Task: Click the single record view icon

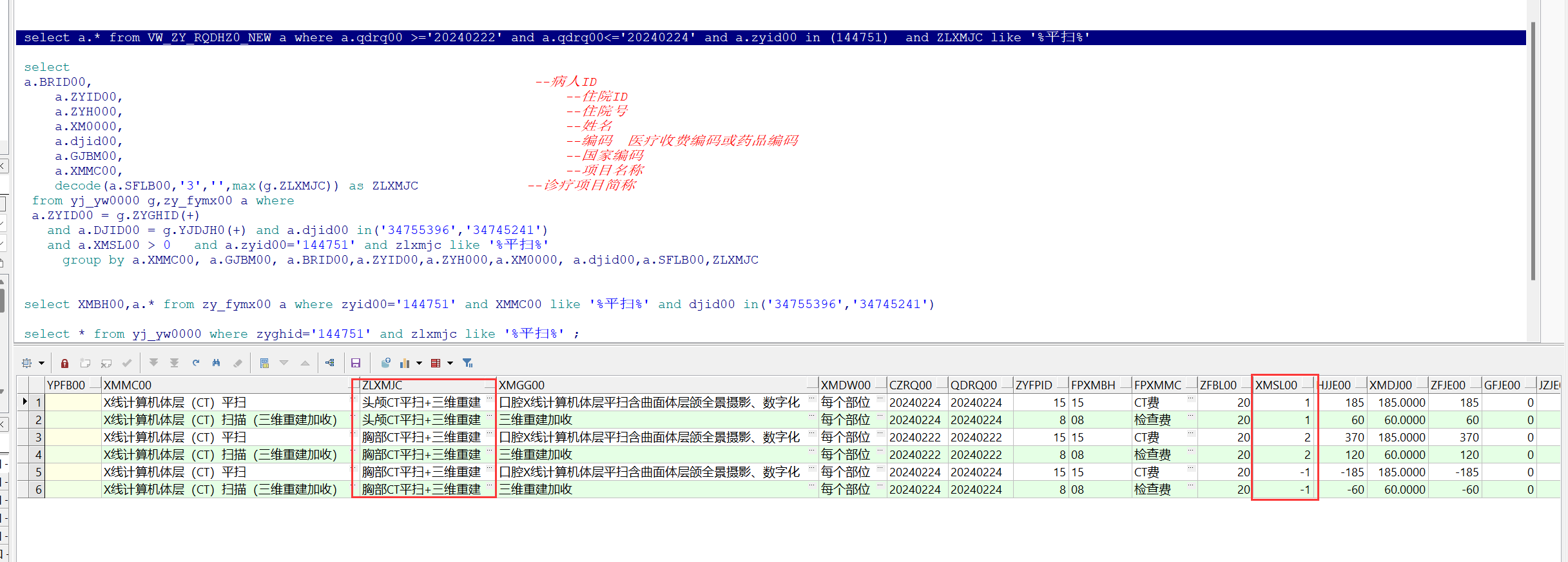Action: (264, 363)
